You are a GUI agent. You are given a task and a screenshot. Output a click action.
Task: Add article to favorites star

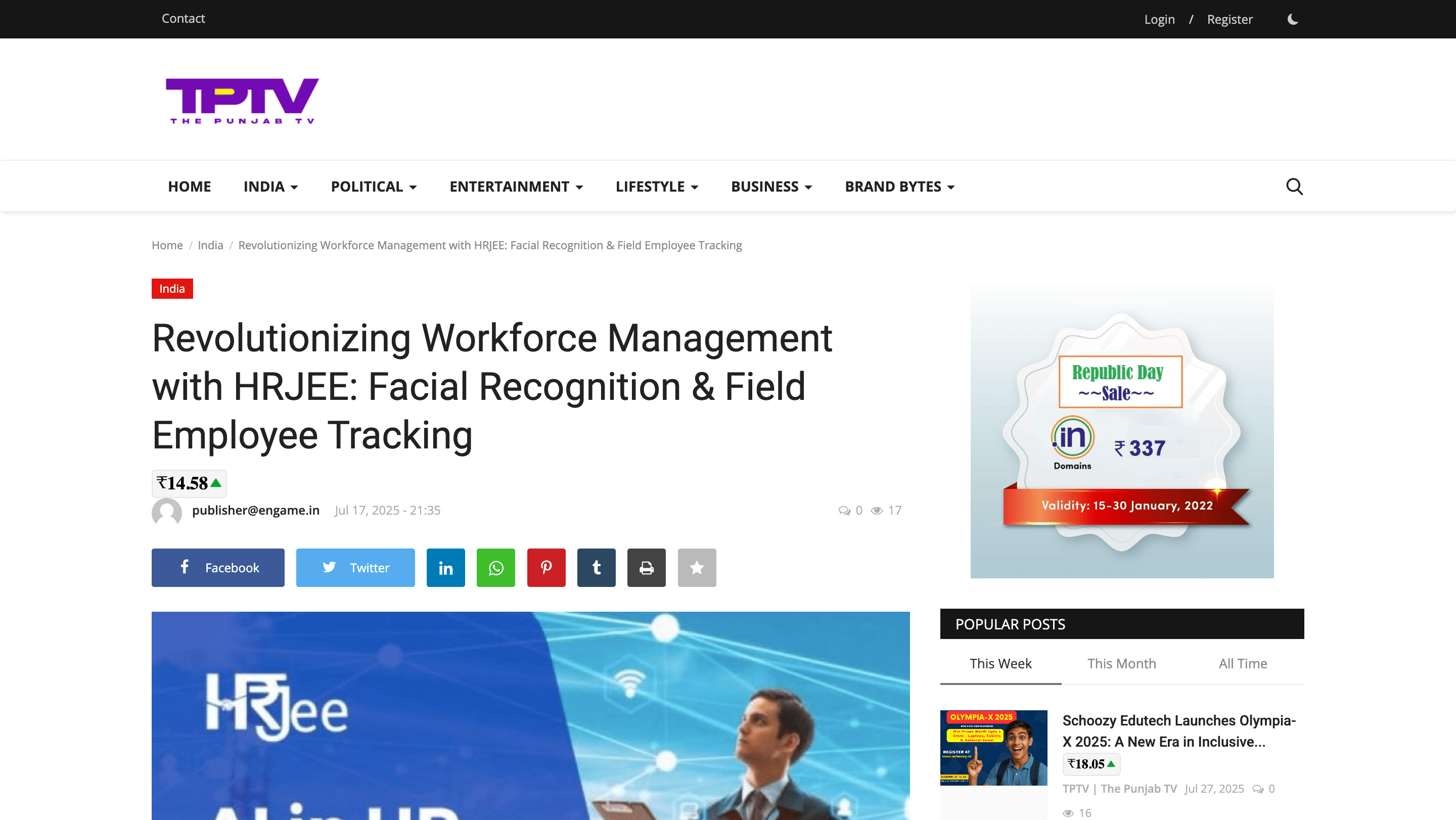tap(696, 567)
